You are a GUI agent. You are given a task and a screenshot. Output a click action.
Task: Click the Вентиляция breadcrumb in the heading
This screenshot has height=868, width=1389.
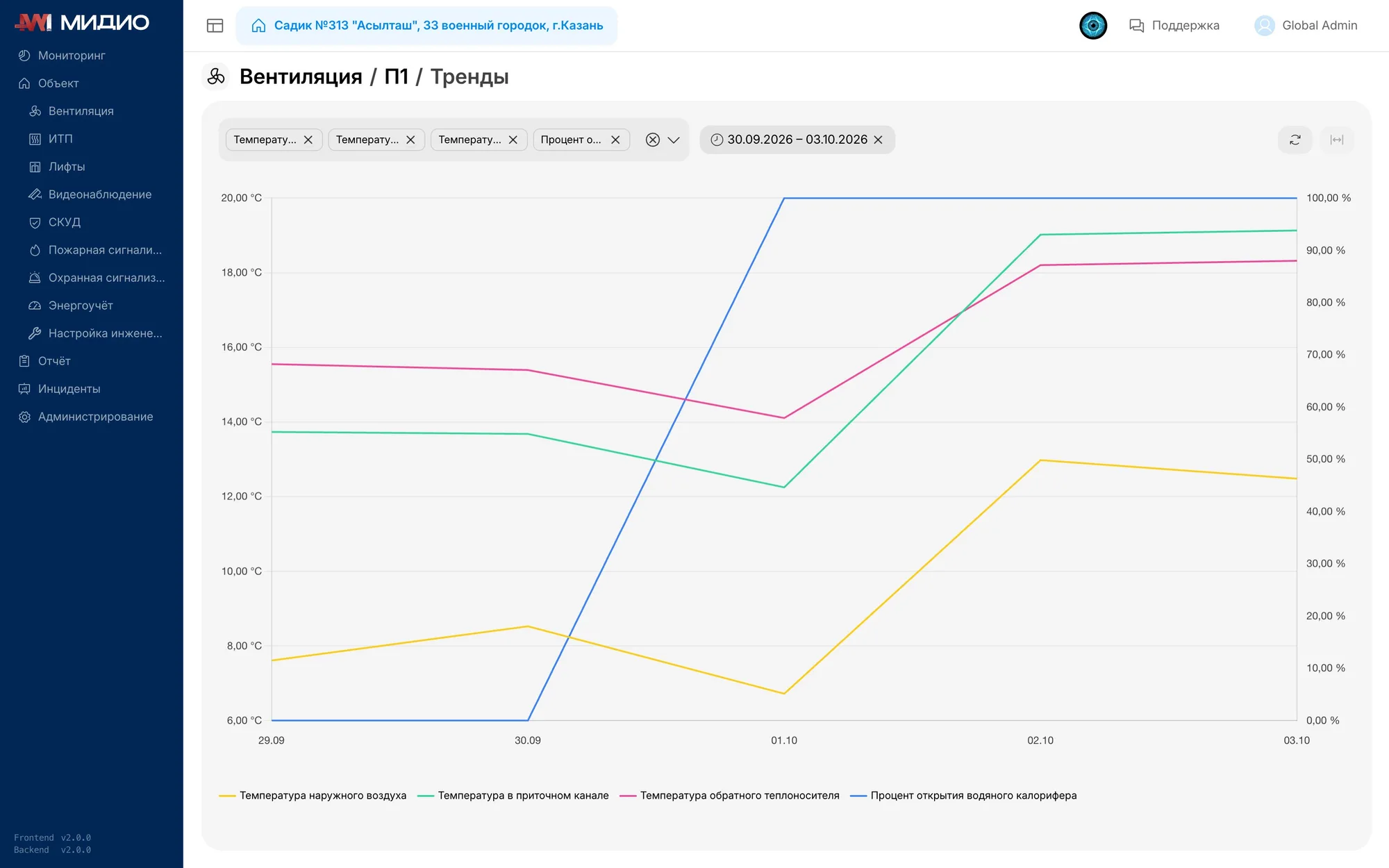click(301, 76)
